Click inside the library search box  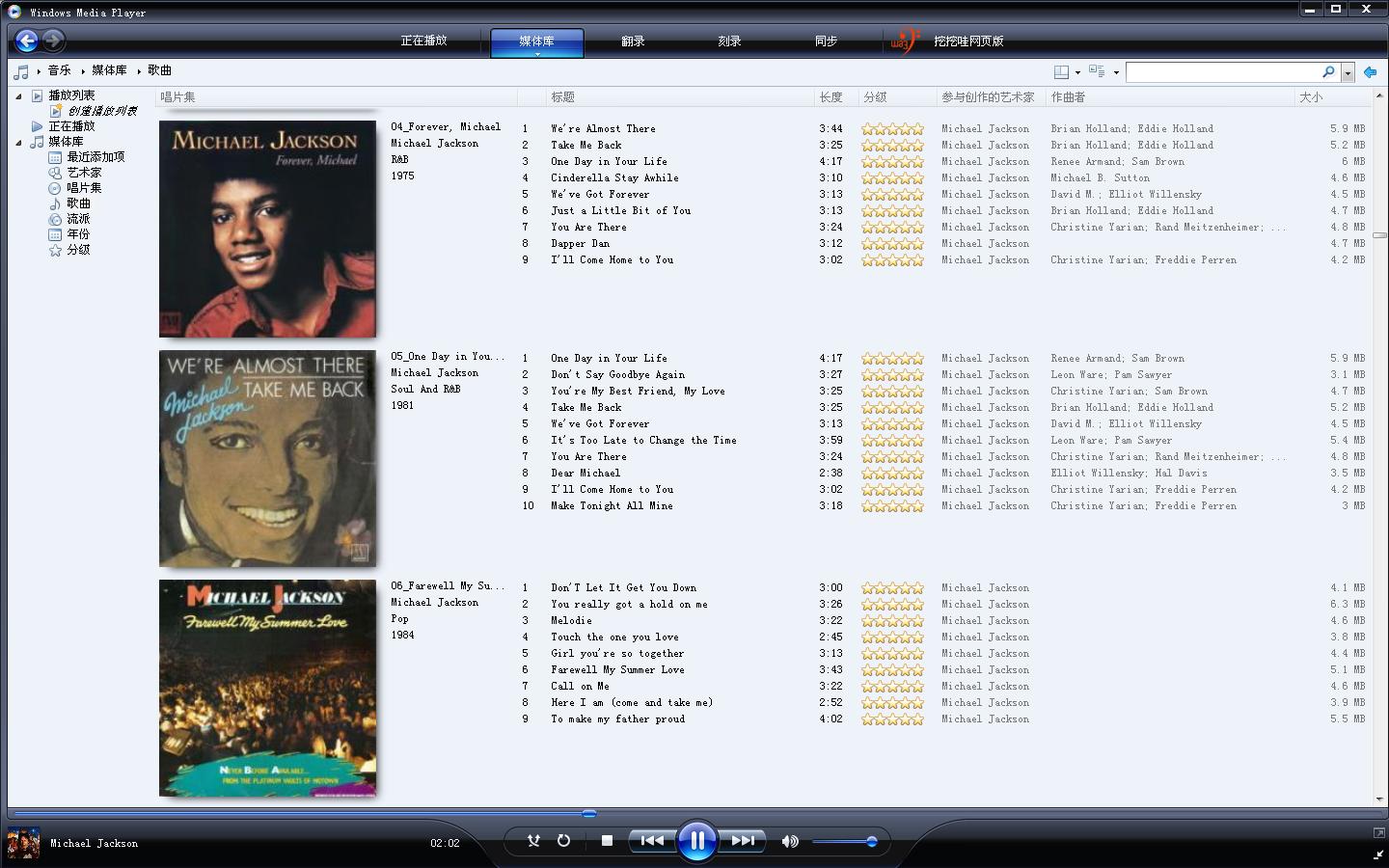tap(1222, 72)
